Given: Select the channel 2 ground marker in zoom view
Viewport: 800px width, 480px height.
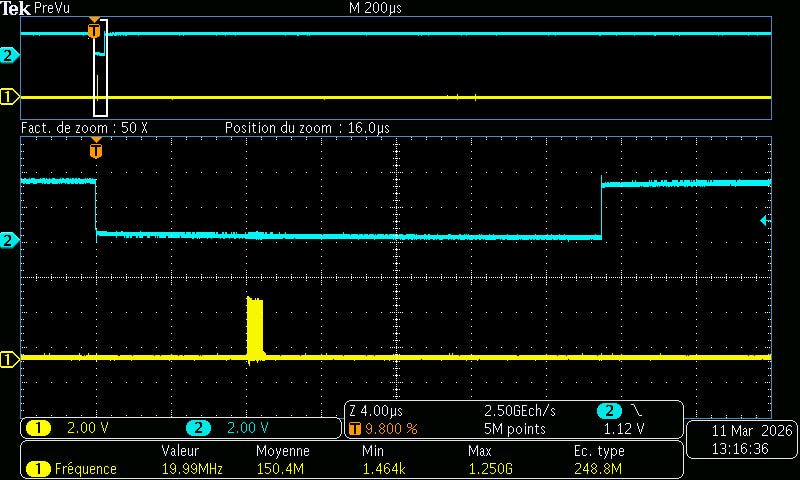Looking at the screenshot, I should [x=10, y=240].
